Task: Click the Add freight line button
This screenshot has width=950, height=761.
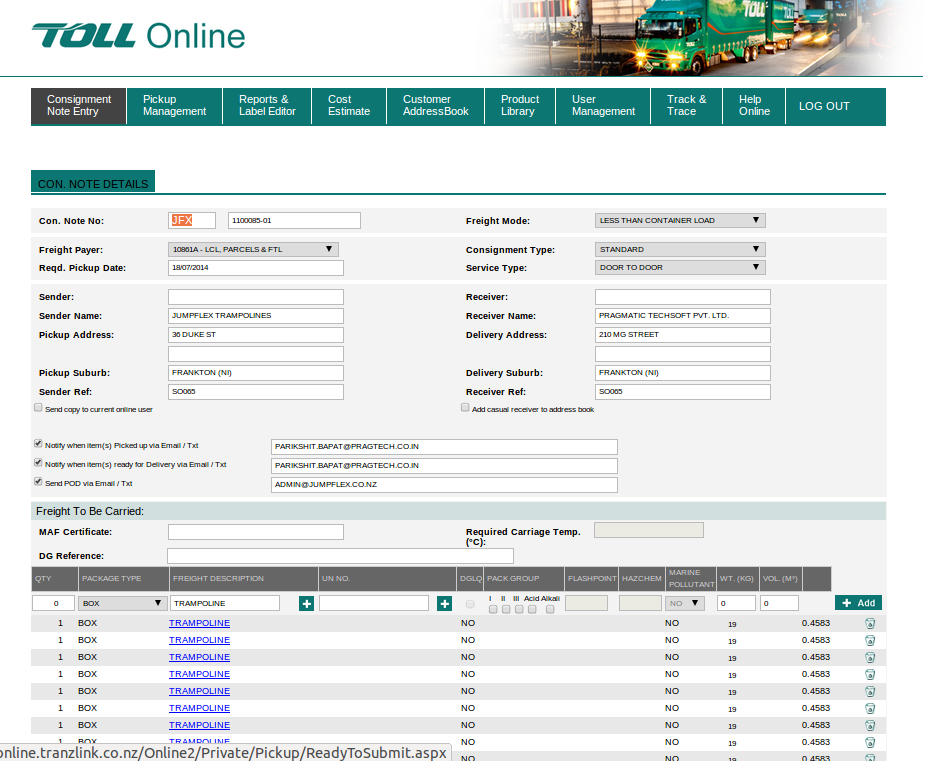Action: coord(858,603)
